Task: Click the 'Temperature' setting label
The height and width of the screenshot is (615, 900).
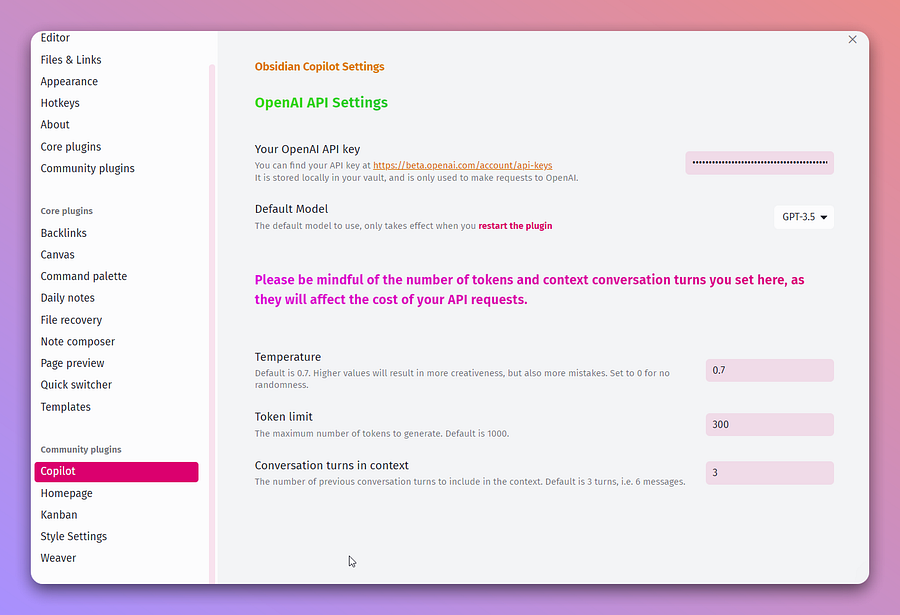Action: [288, 357]
